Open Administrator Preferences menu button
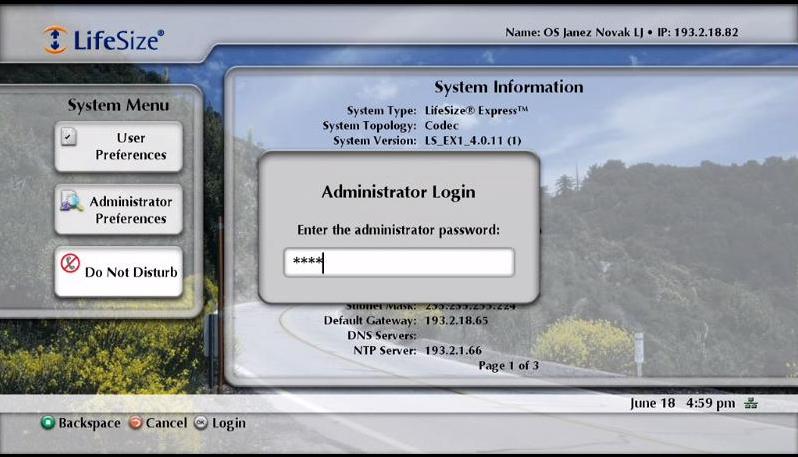 tap(119, 210)
